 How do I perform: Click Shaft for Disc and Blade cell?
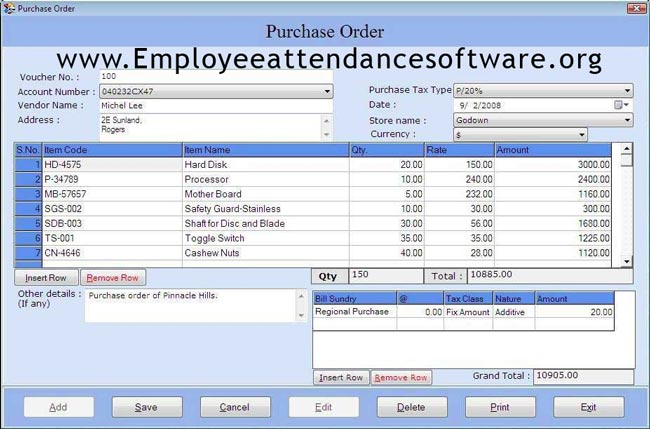point(265,223)
